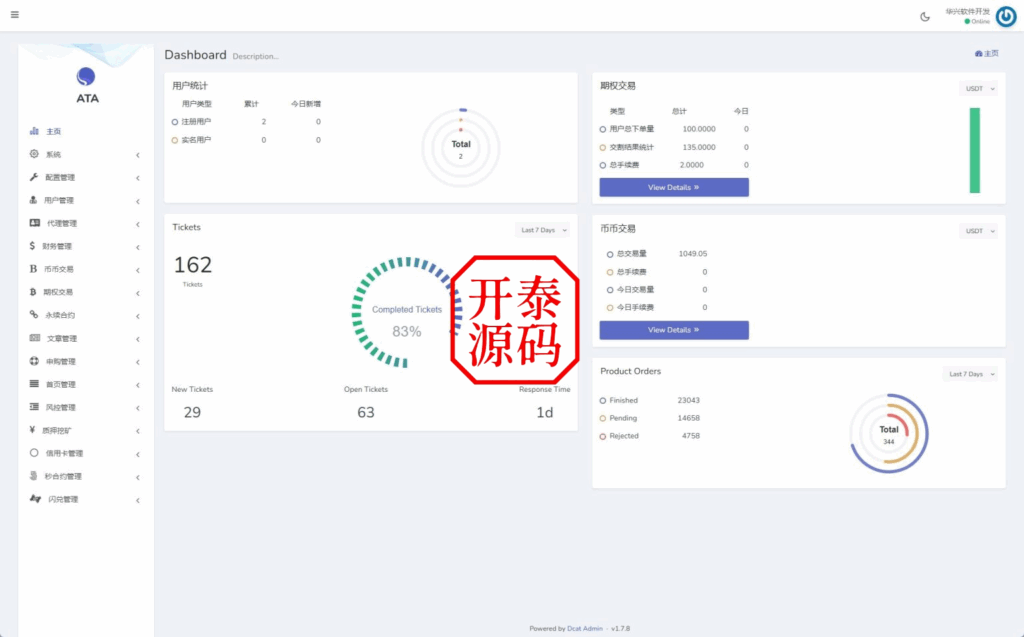Screen dimensions: 1024x637
Task: Expand the 财务管理 menu chevron
Action: pos(138,247)
